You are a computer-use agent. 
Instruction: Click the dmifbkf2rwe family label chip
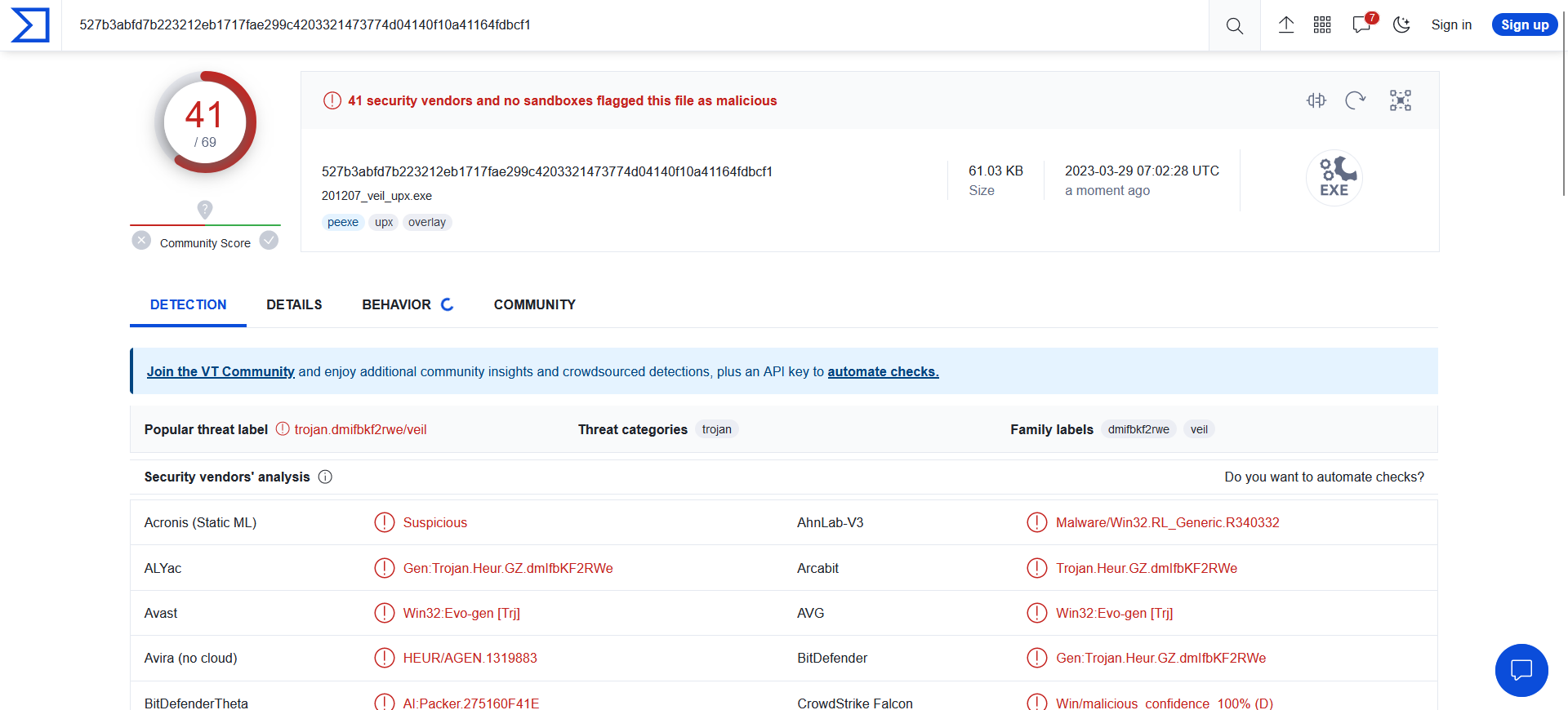pos(1138,429)
